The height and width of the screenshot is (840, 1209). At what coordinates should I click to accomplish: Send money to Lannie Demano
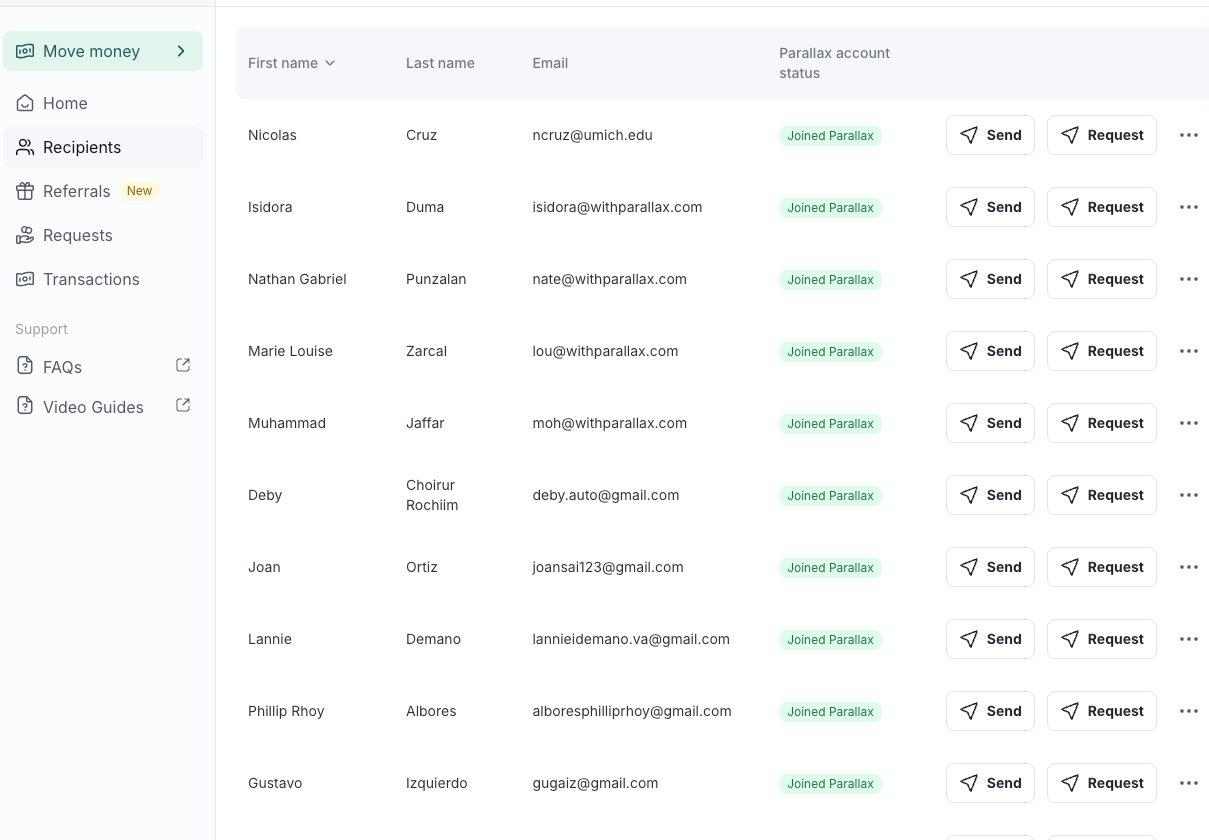[x=990, y=639]
